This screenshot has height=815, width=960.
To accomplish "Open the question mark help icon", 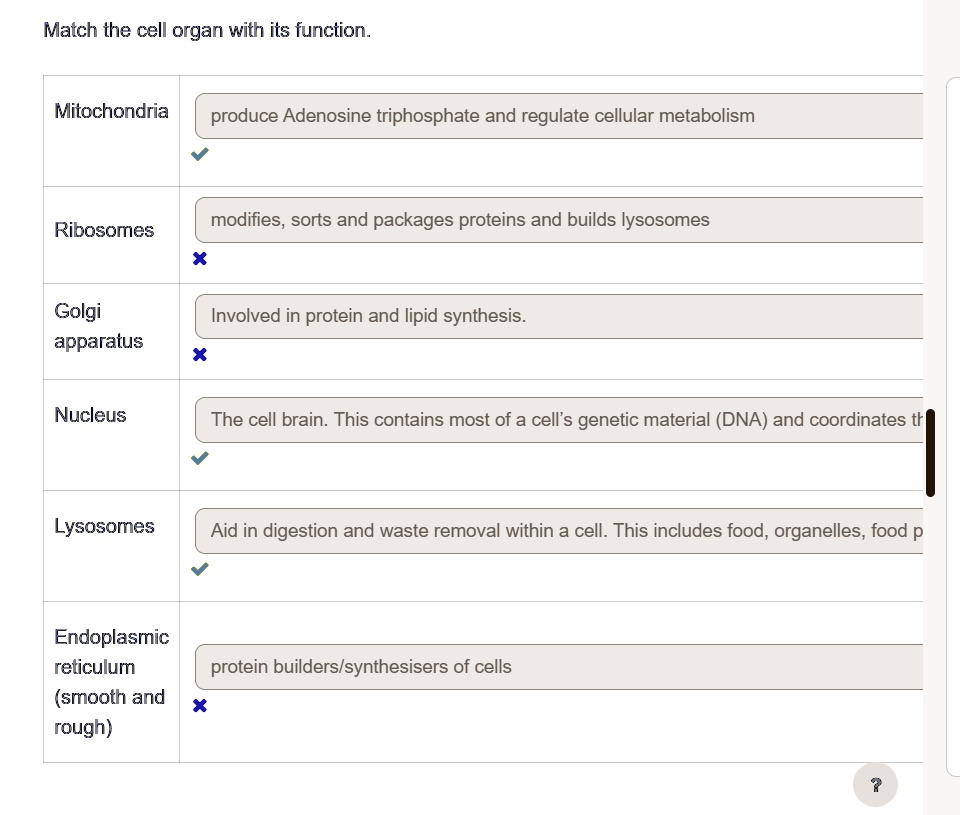I will (x=875, y=785).
